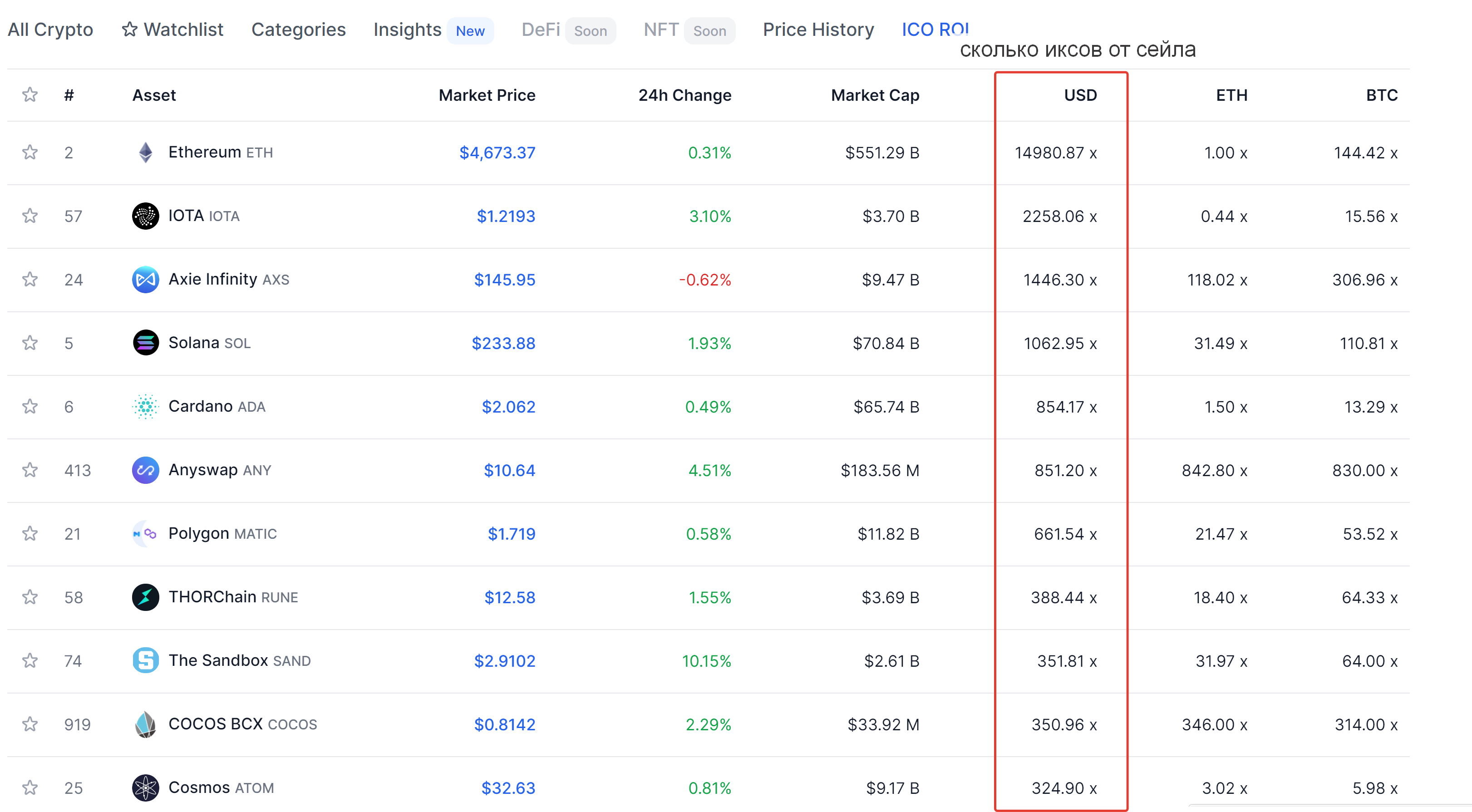Favorite Solana using its star

click(x=30, y=343)
